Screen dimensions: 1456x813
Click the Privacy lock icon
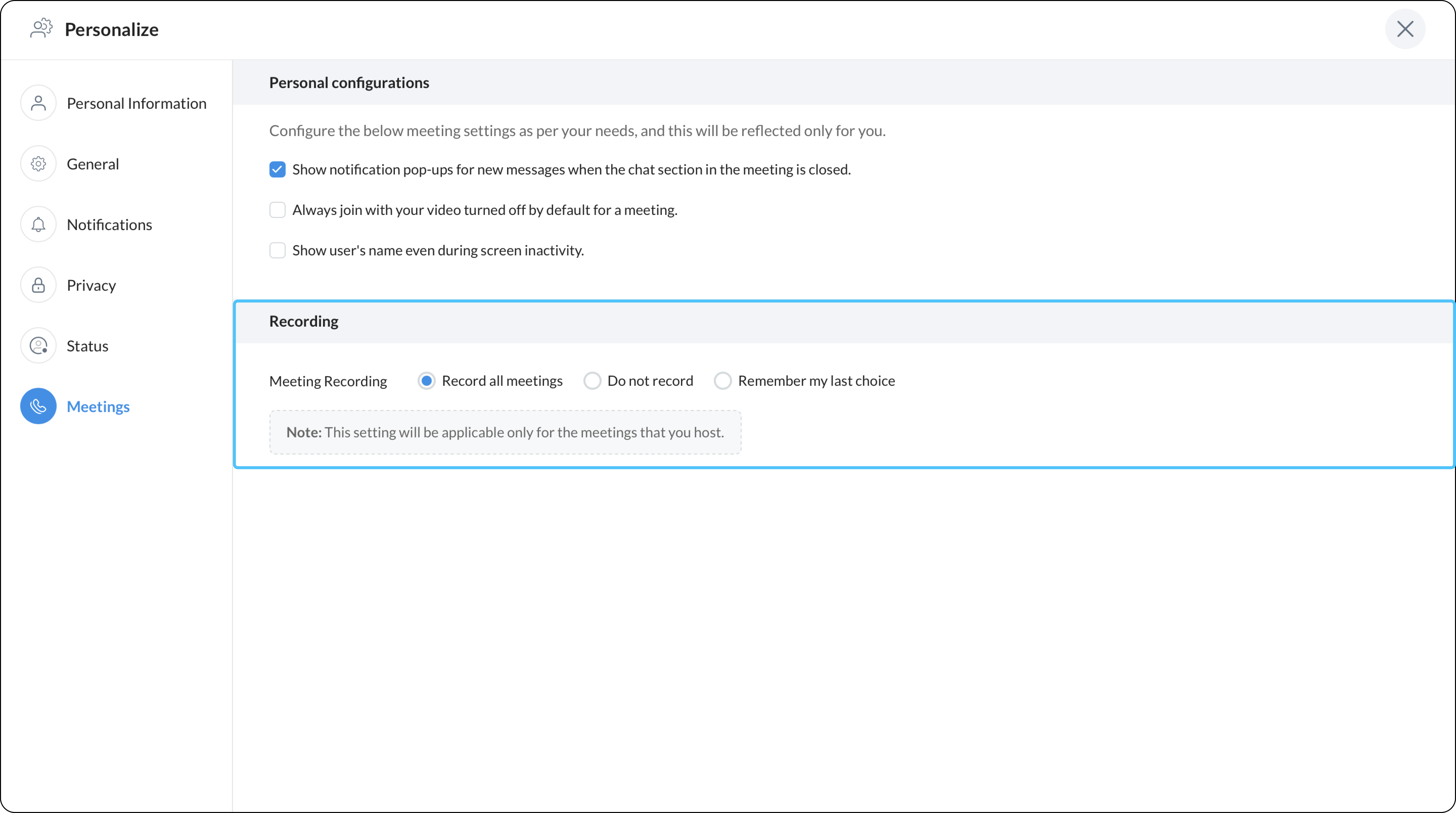click(38, 285)
